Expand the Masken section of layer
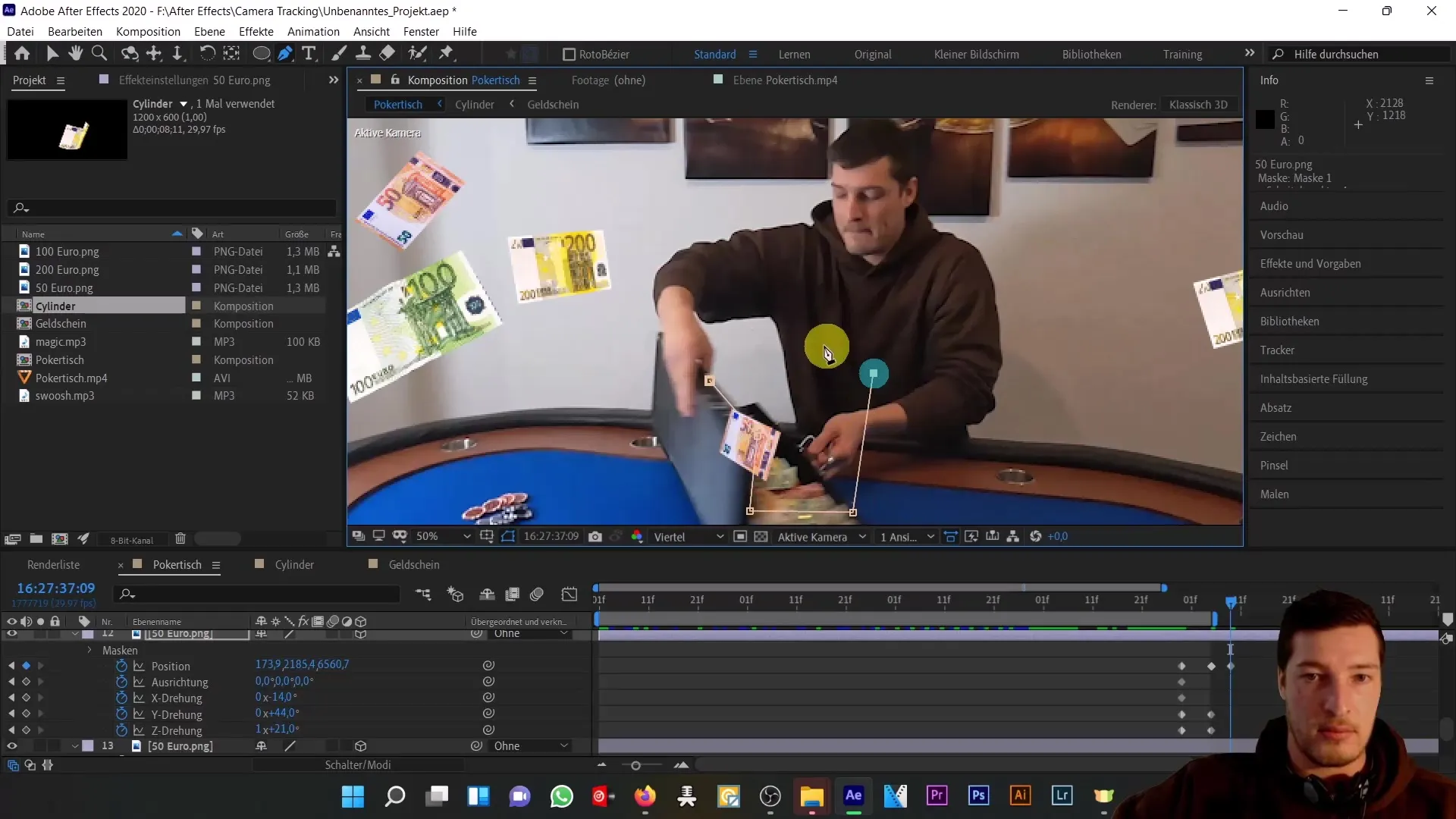1456x819 pixels. [x=89, y=651]
